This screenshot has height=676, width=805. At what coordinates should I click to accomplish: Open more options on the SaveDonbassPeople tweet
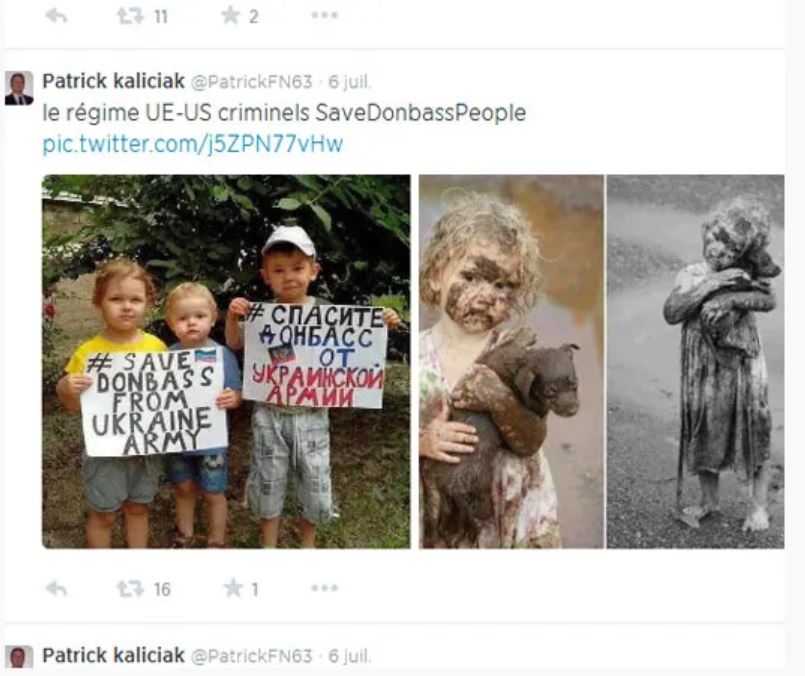pyautogui.click(x=324, y=588)
